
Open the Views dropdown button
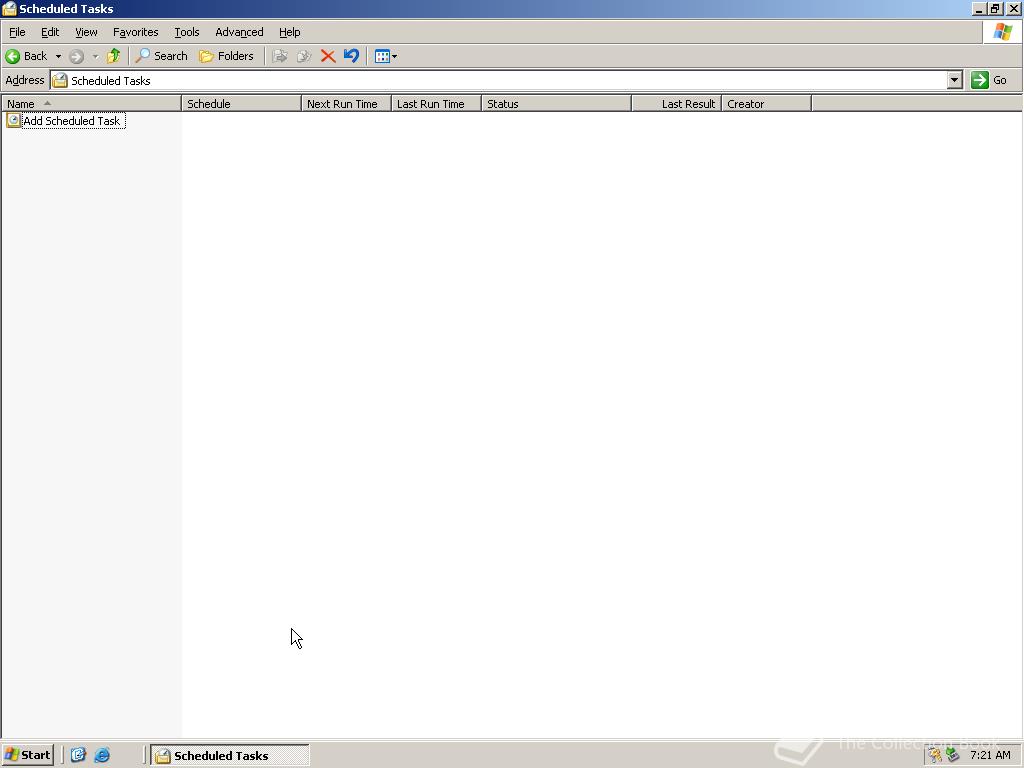coord(386,56)
